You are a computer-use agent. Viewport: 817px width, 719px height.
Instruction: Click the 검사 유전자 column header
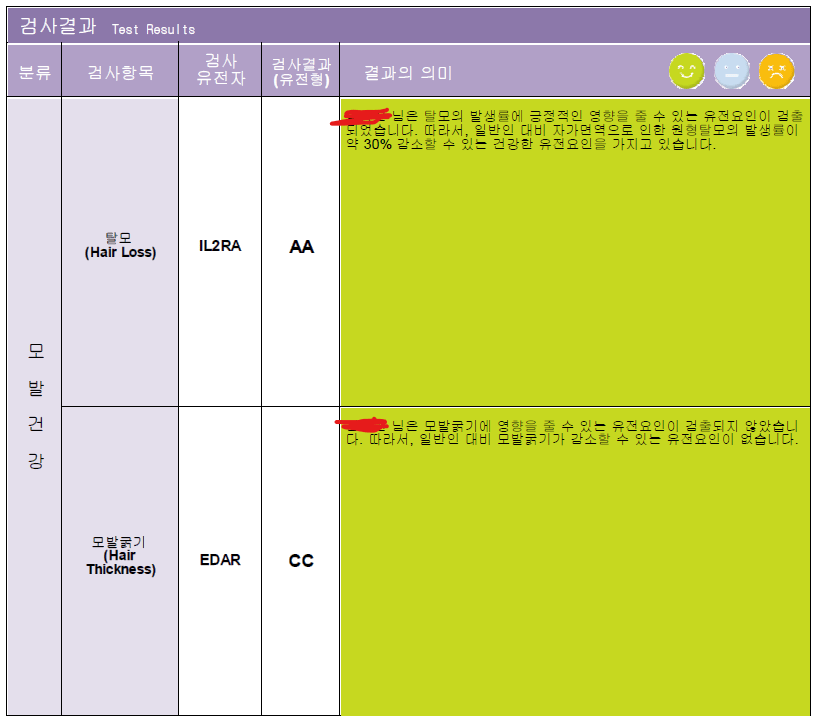click(220, 70)
